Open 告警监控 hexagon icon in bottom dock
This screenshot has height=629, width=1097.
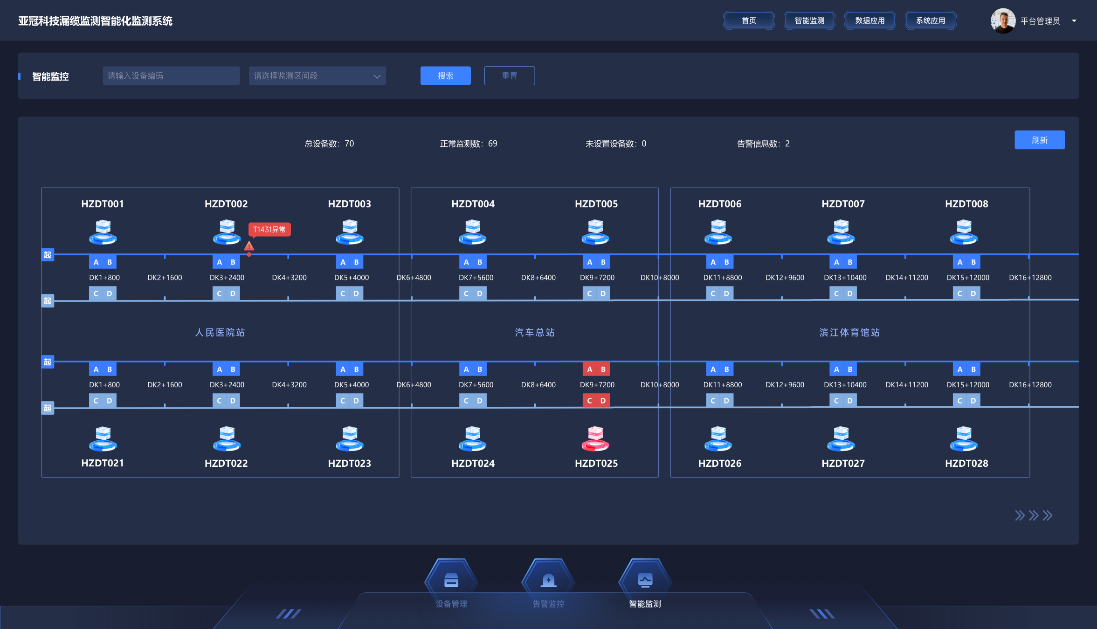click(548, 579)
